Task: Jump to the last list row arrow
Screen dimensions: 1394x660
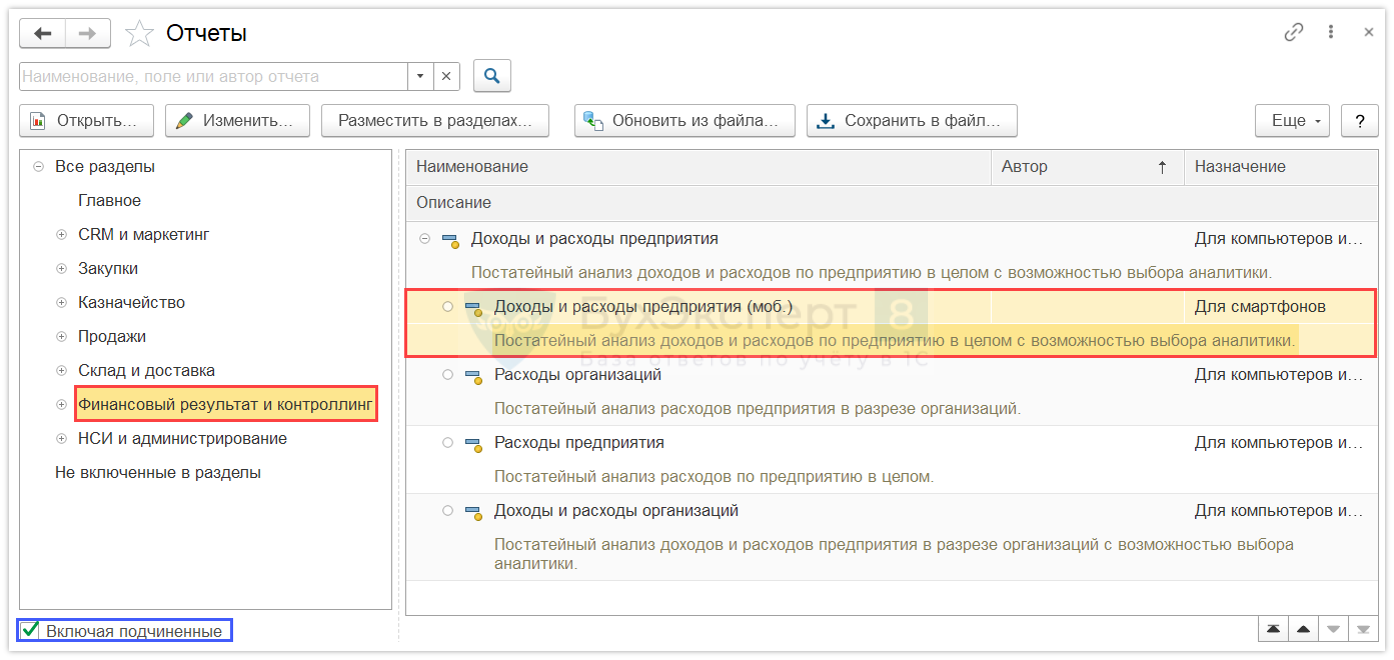Action: [x=1362, y=629]
